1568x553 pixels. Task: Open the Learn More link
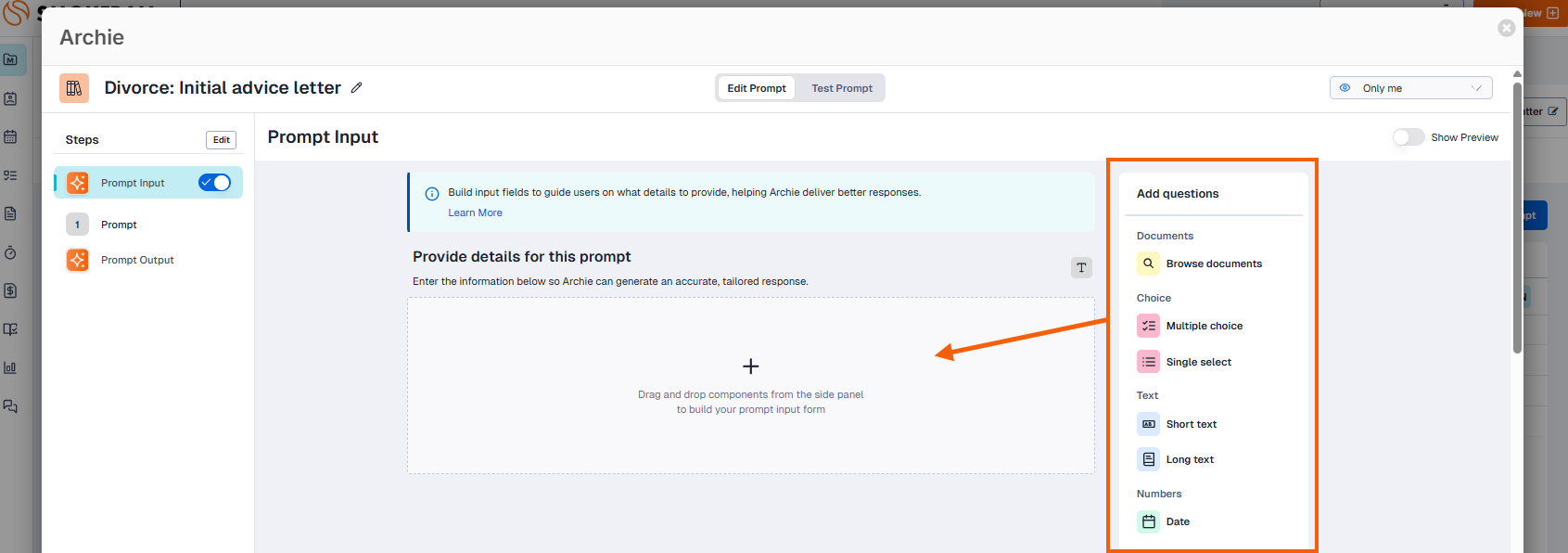[x=475, y=212]
